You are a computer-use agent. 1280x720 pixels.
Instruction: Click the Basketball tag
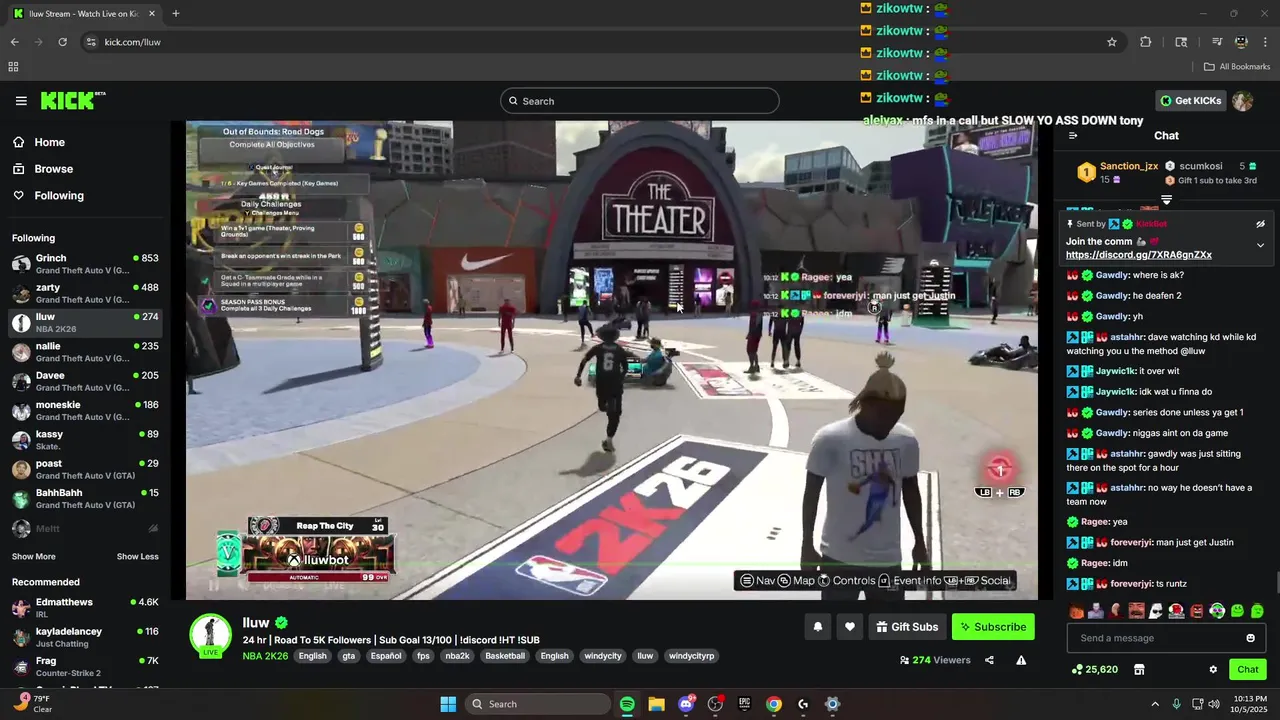point(505,656)
